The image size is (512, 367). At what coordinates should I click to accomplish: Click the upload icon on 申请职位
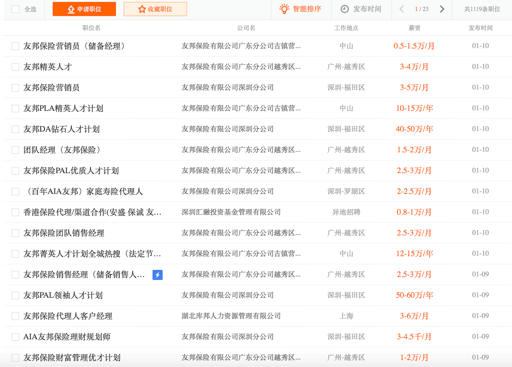point(71,9)
